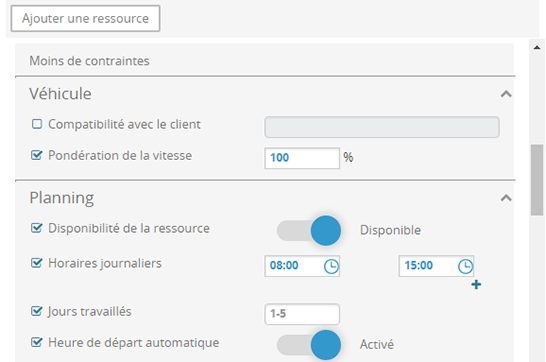Open clock picker for 08:00 start time
Screen dimensions: 546x362
point(331,267)
